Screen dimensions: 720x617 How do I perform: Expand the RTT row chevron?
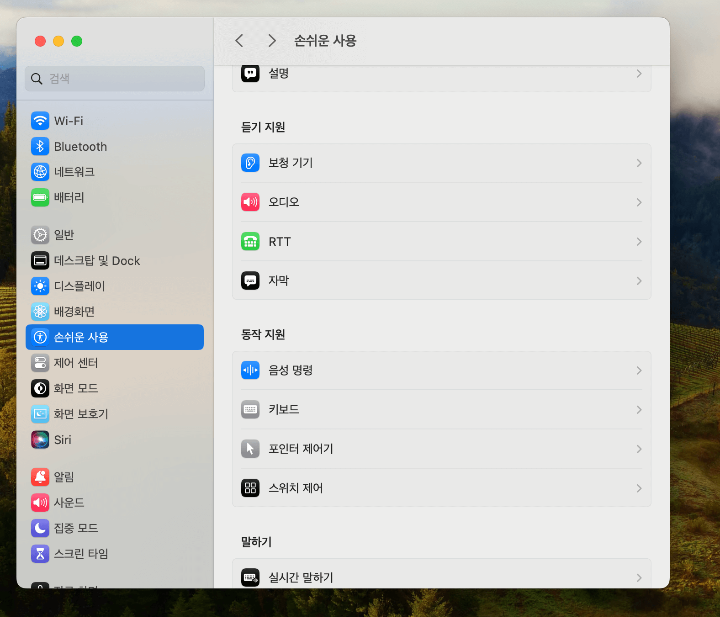point(639,241)
